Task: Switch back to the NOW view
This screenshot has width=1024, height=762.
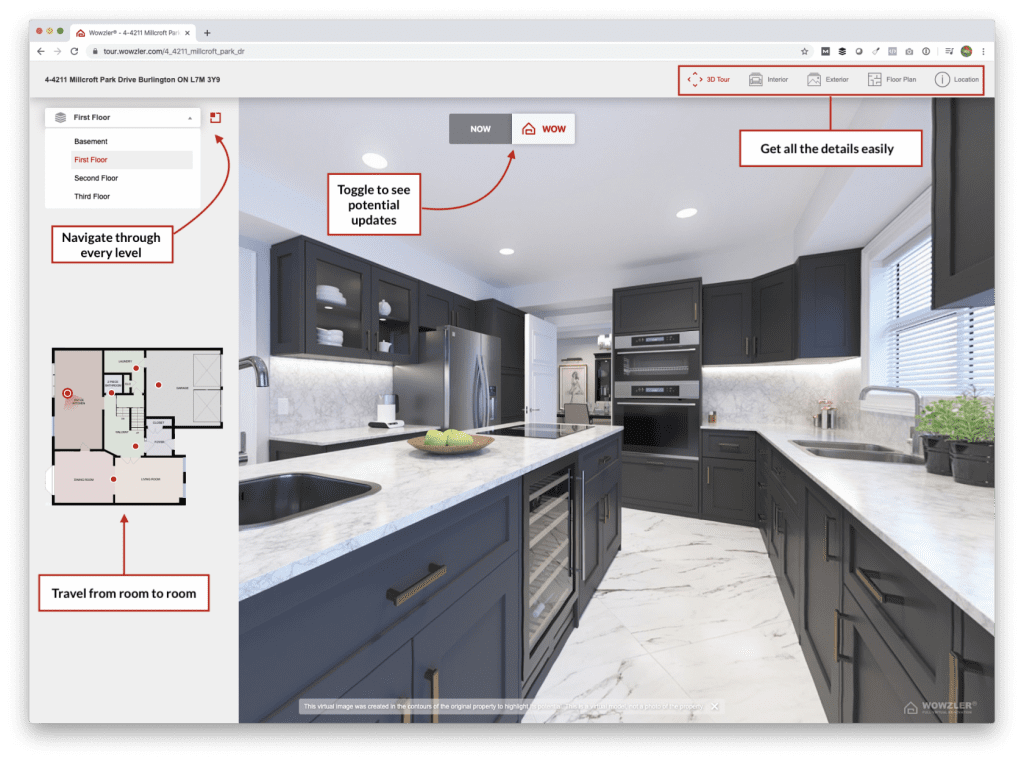Action: point(481,128)
